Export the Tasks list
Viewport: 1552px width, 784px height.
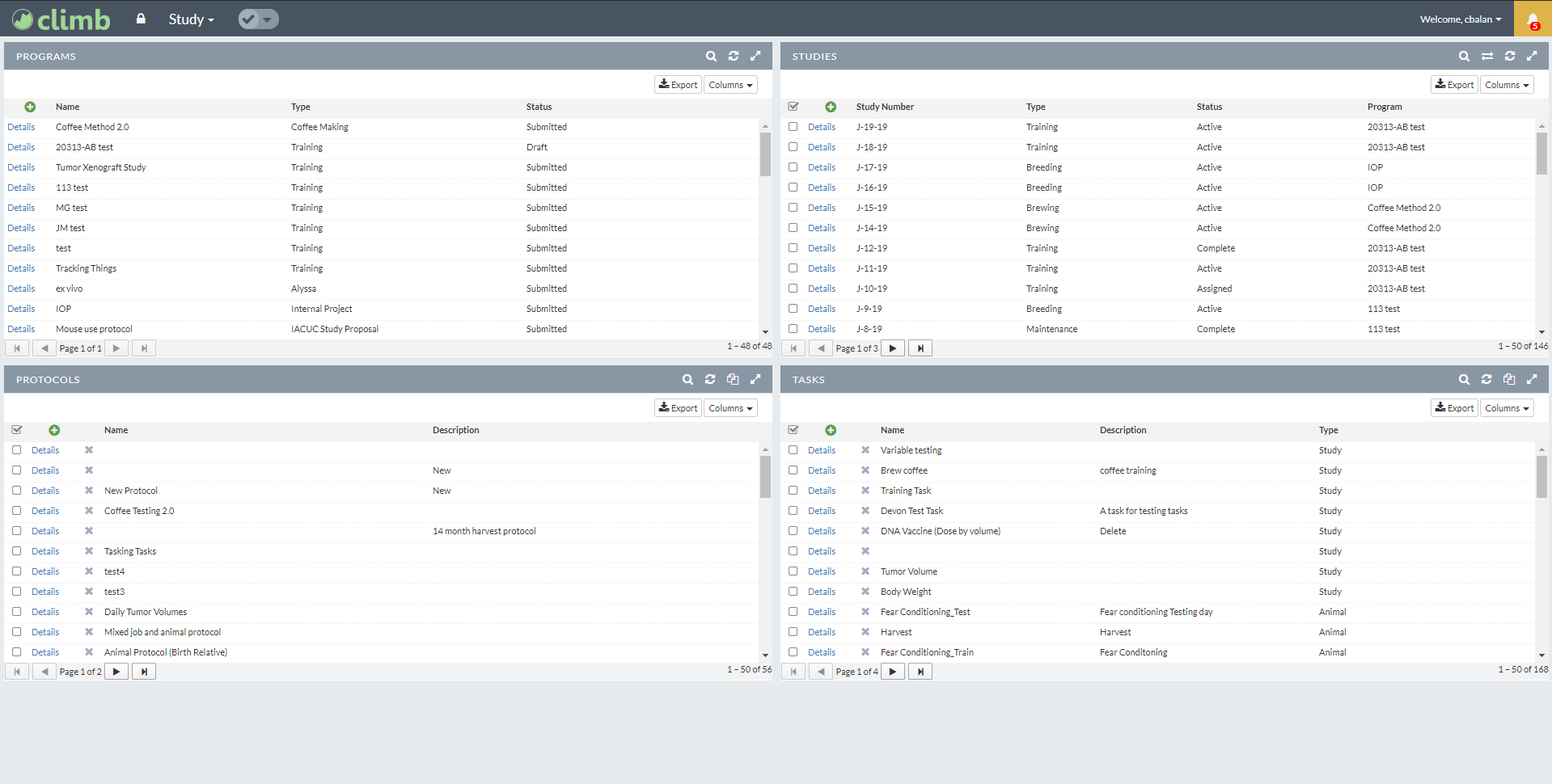[x=1454, y=408]
